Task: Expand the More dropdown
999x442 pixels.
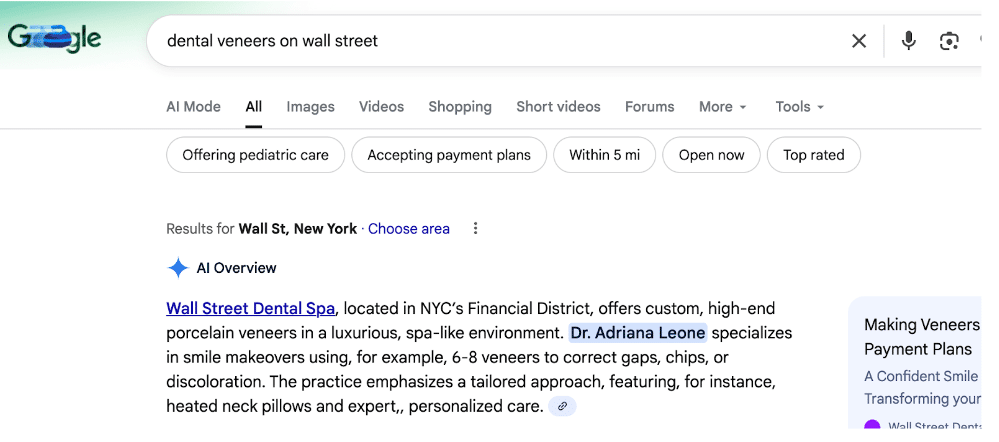Action: 722,107
